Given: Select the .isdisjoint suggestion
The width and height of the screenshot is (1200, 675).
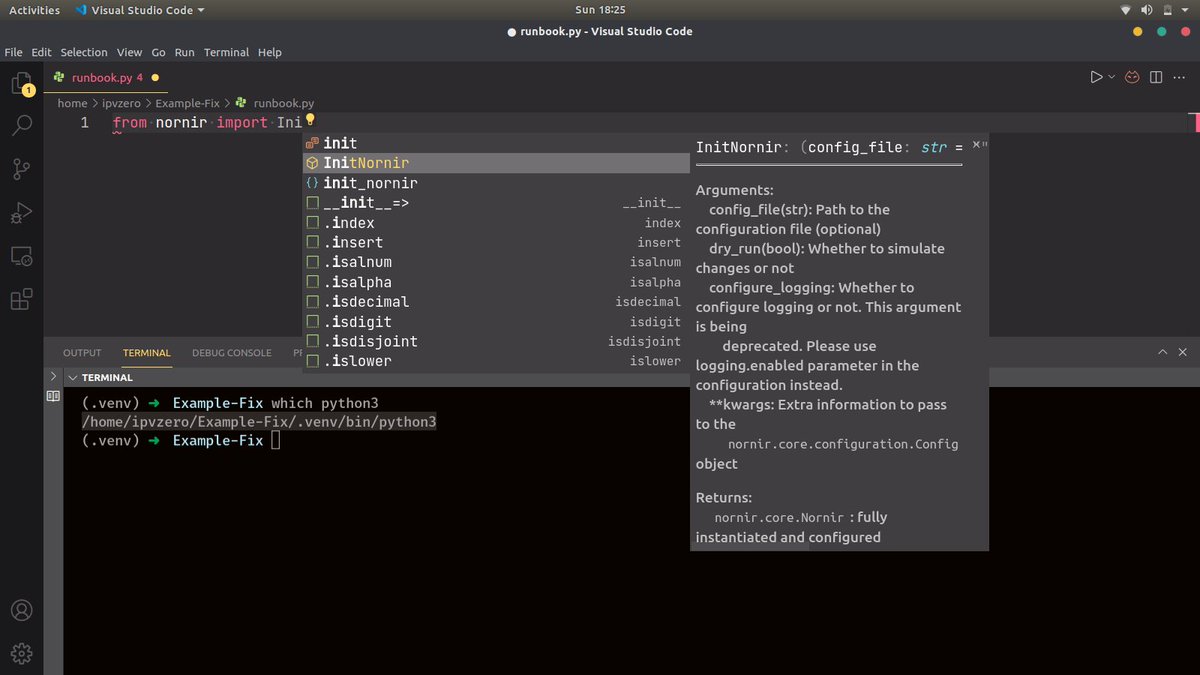Looking at the screenshot, I should pos(496,341).
